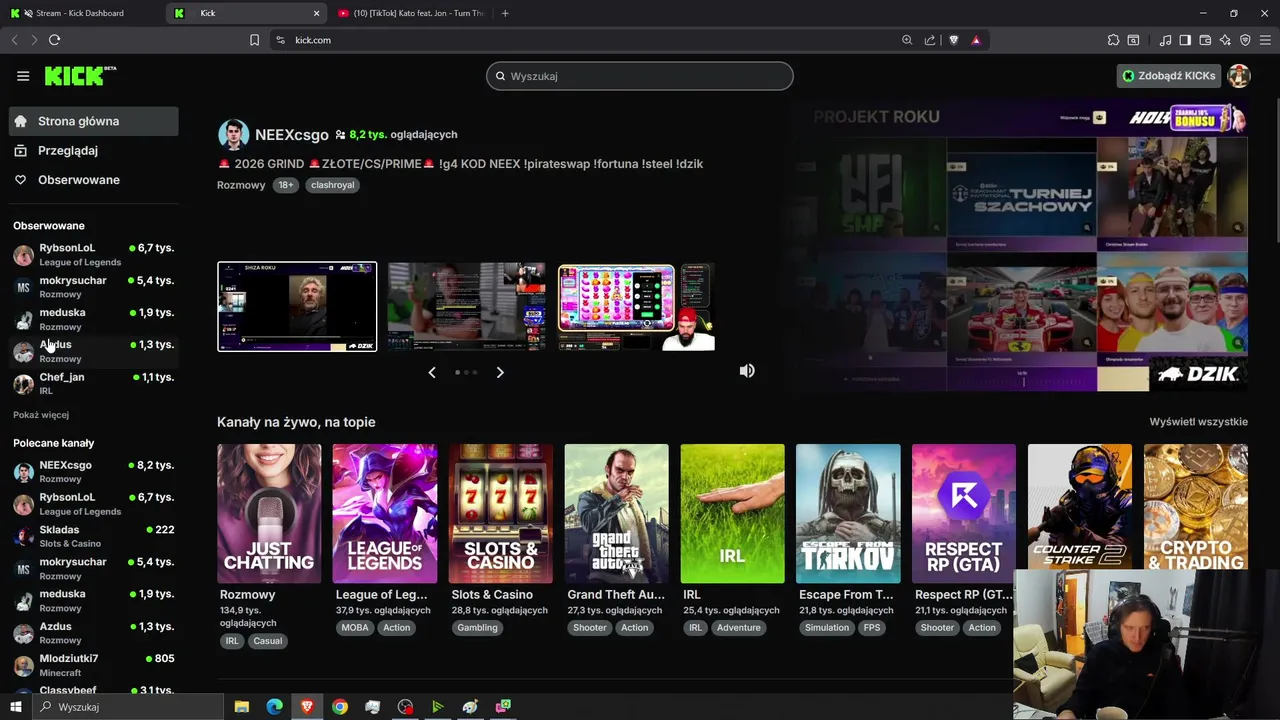Open Windows Start menu
The height and width of the screenshot is (720, 1280).
(x=15, y=707)
